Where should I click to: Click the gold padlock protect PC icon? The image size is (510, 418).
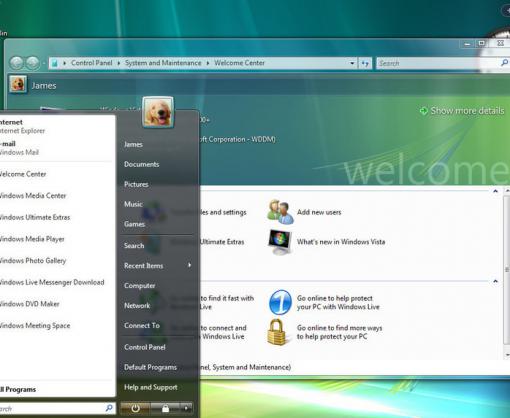pyautogui.click(x=277, y=332)
